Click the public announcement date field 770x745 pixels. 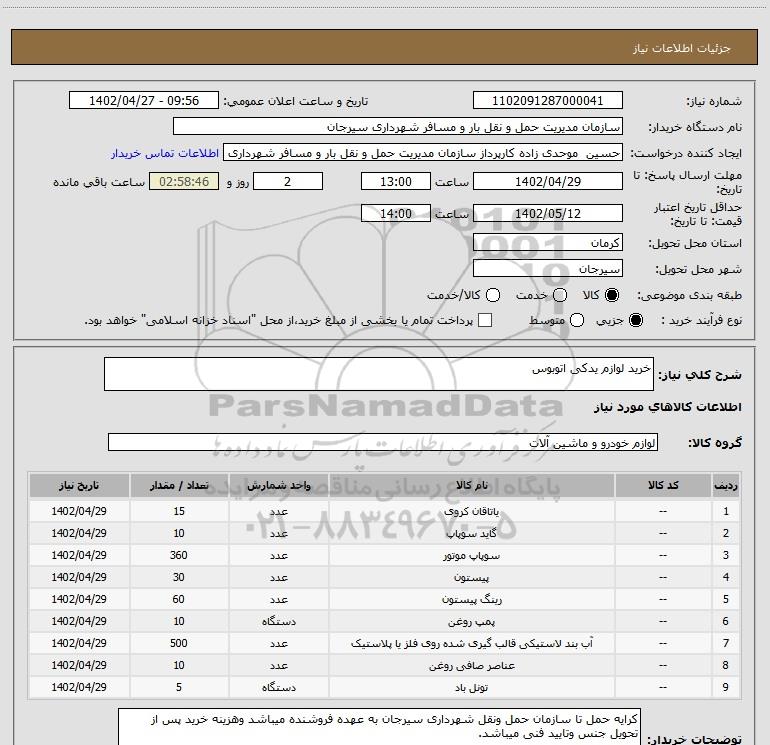point(144,101)
